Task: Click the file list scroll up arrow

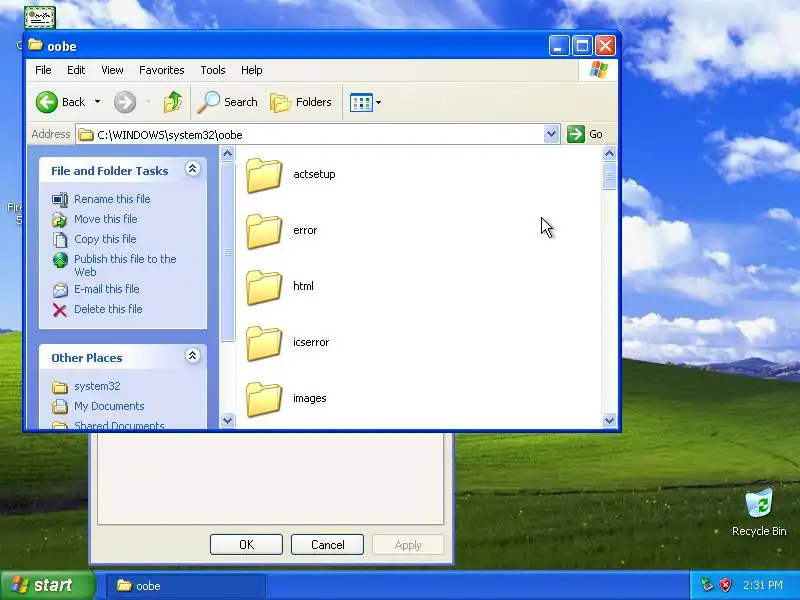Action: click(x=609, y=154)
